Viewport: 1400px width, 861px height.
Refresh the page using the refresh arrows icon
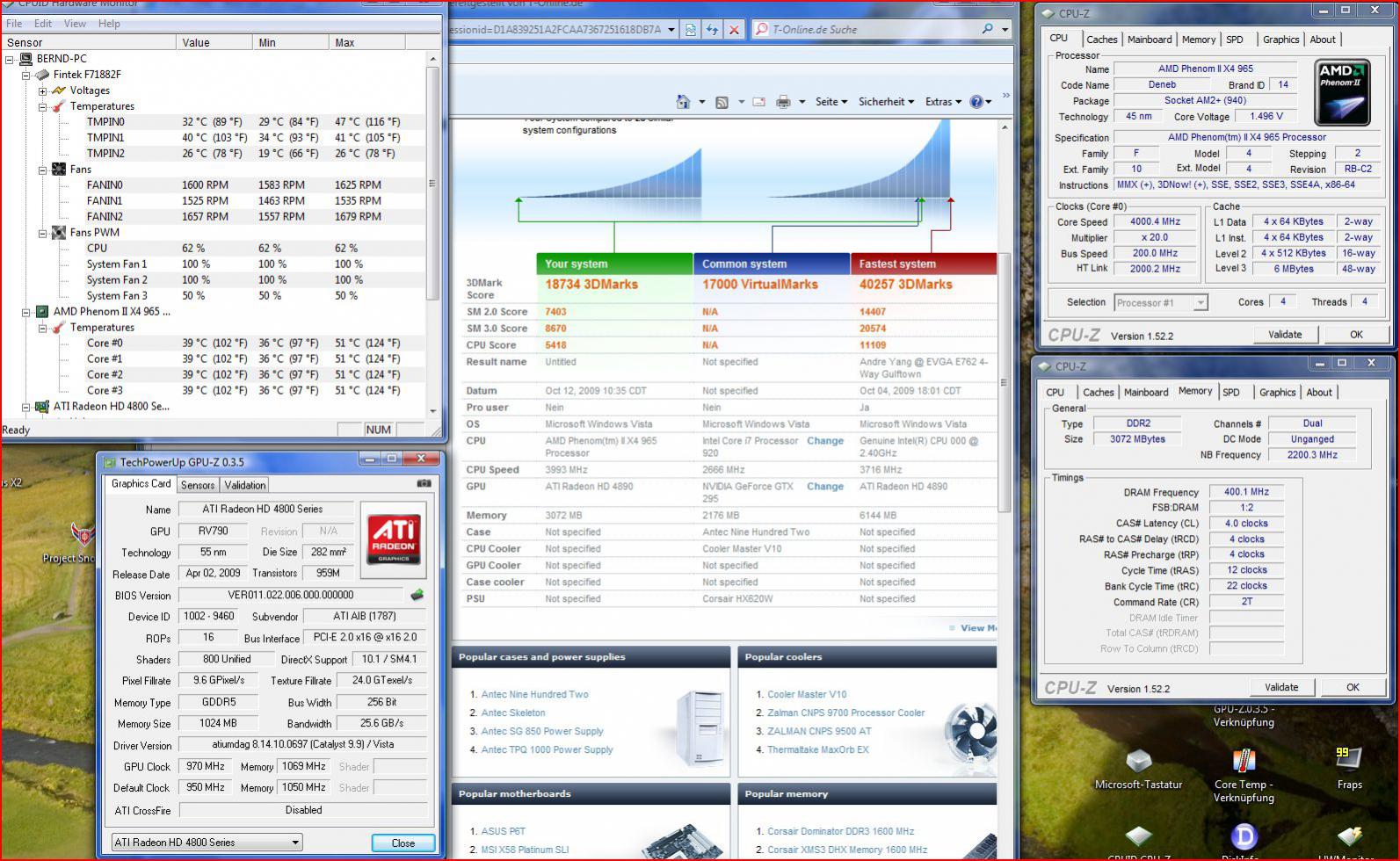pyautogui.click(x=712, y=29)
